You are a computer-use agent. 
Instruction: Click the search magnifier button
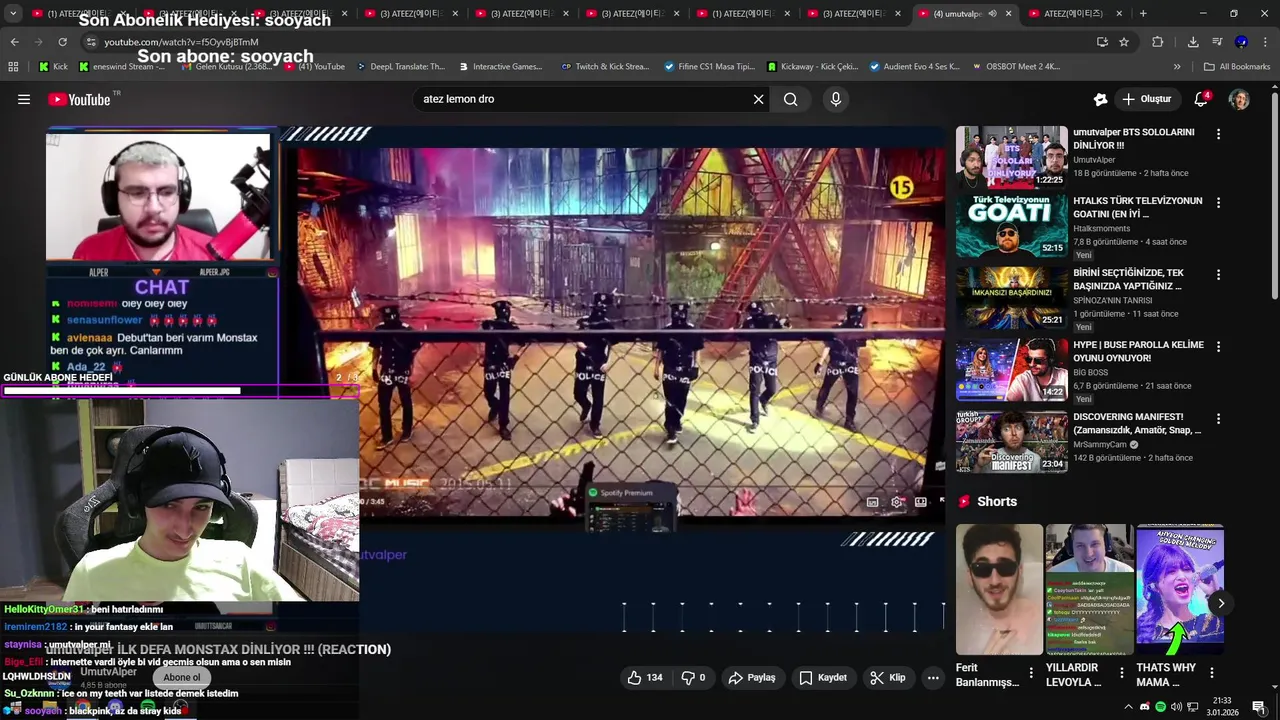click(791, 99)
